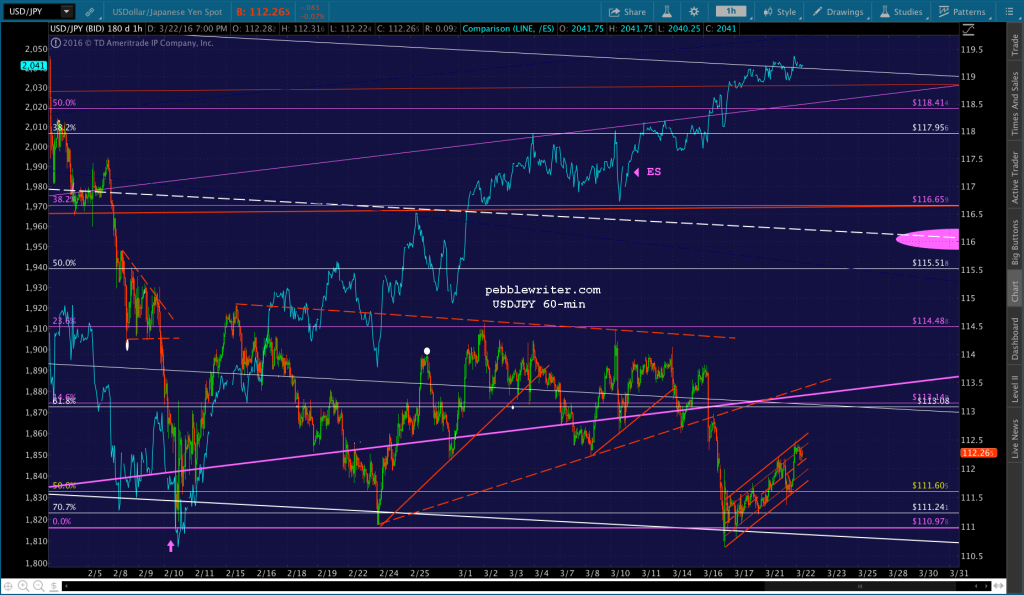Click the 3/22 date on time axis
Image resolution: width=1024 pixels, height=595 pixels.
pos(805,573)
